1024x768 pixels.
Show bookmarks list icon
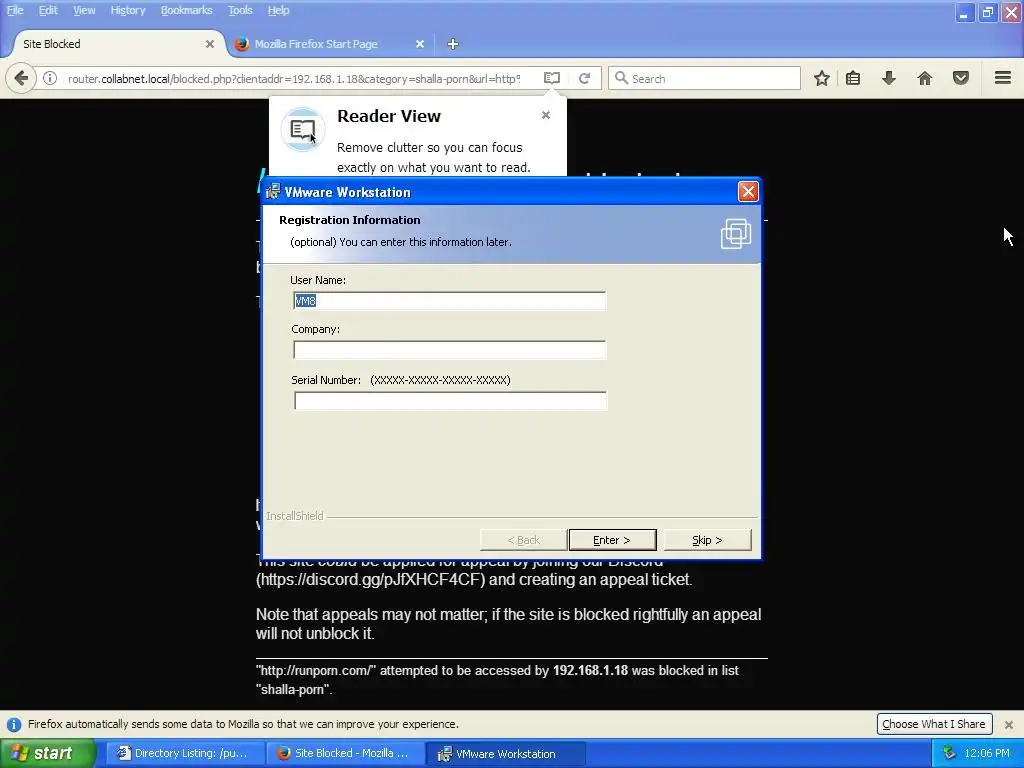tap(853, 78)
